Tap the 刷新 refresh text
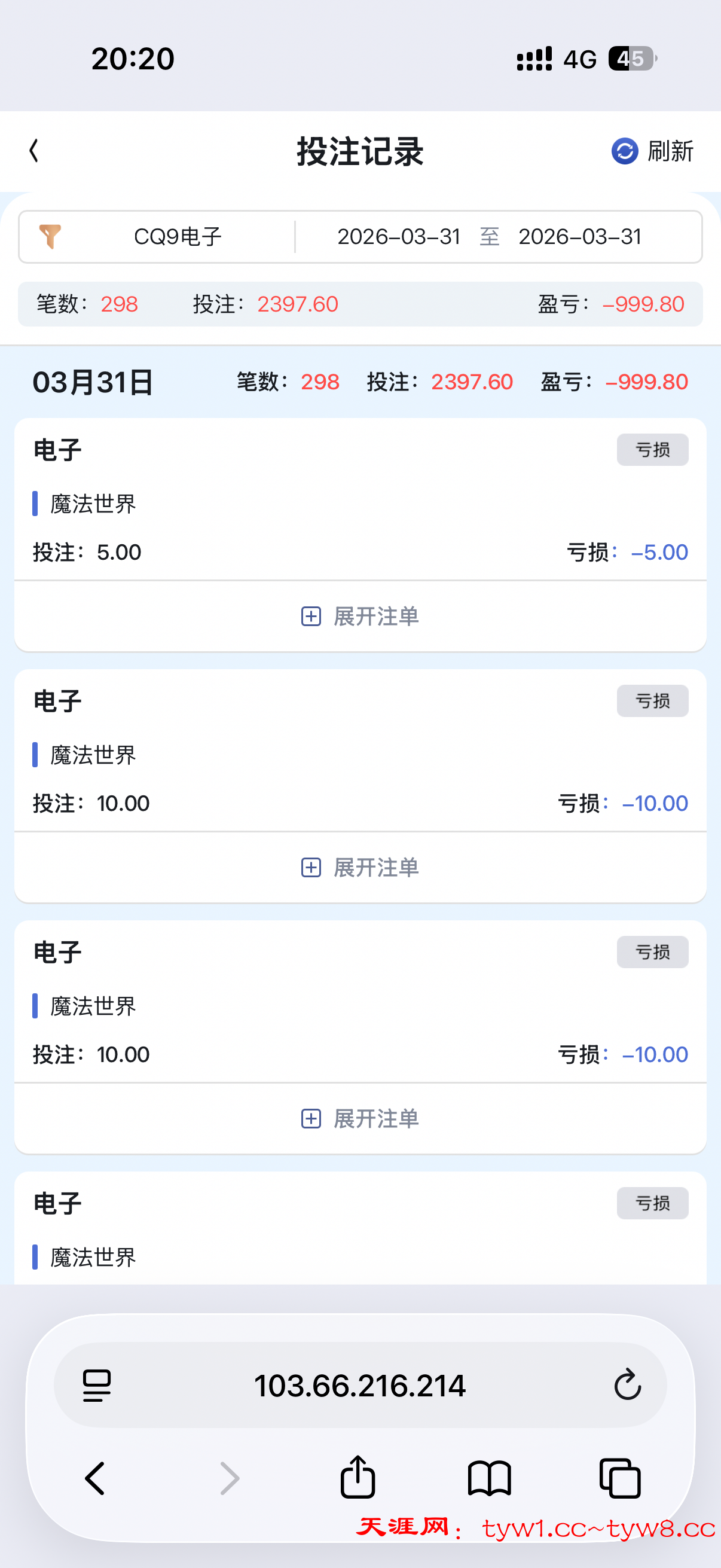This screenshot has width=721, height=1568. (671, 151)
